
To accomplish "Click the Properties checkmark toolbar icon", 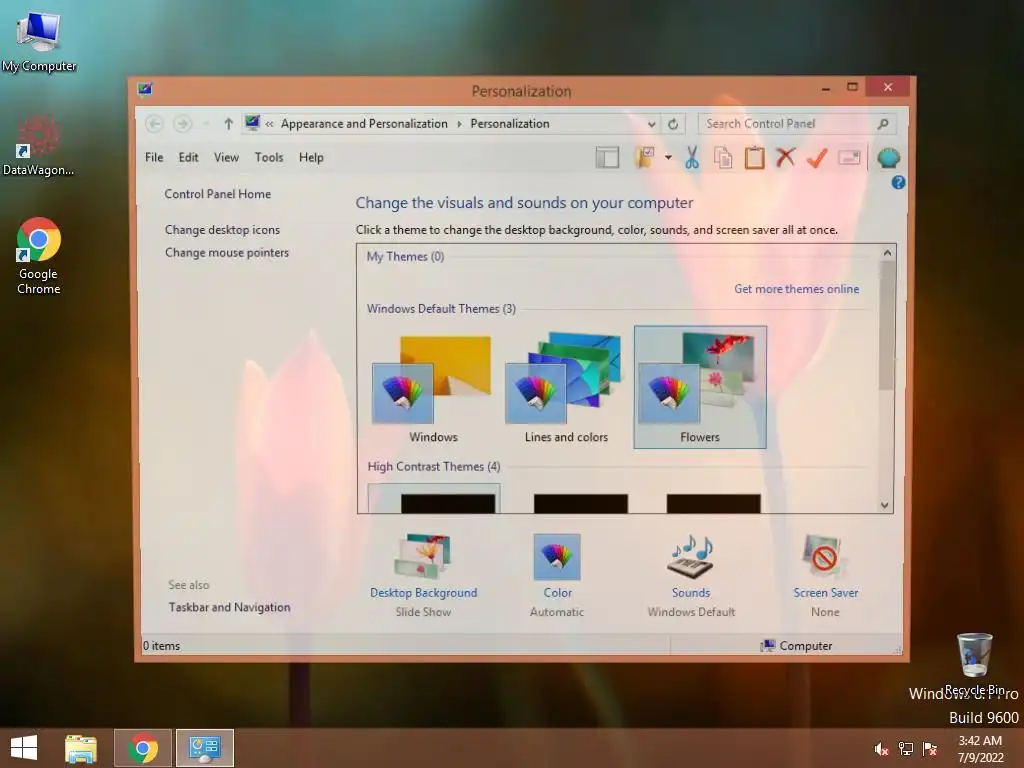I will [817, 157].
